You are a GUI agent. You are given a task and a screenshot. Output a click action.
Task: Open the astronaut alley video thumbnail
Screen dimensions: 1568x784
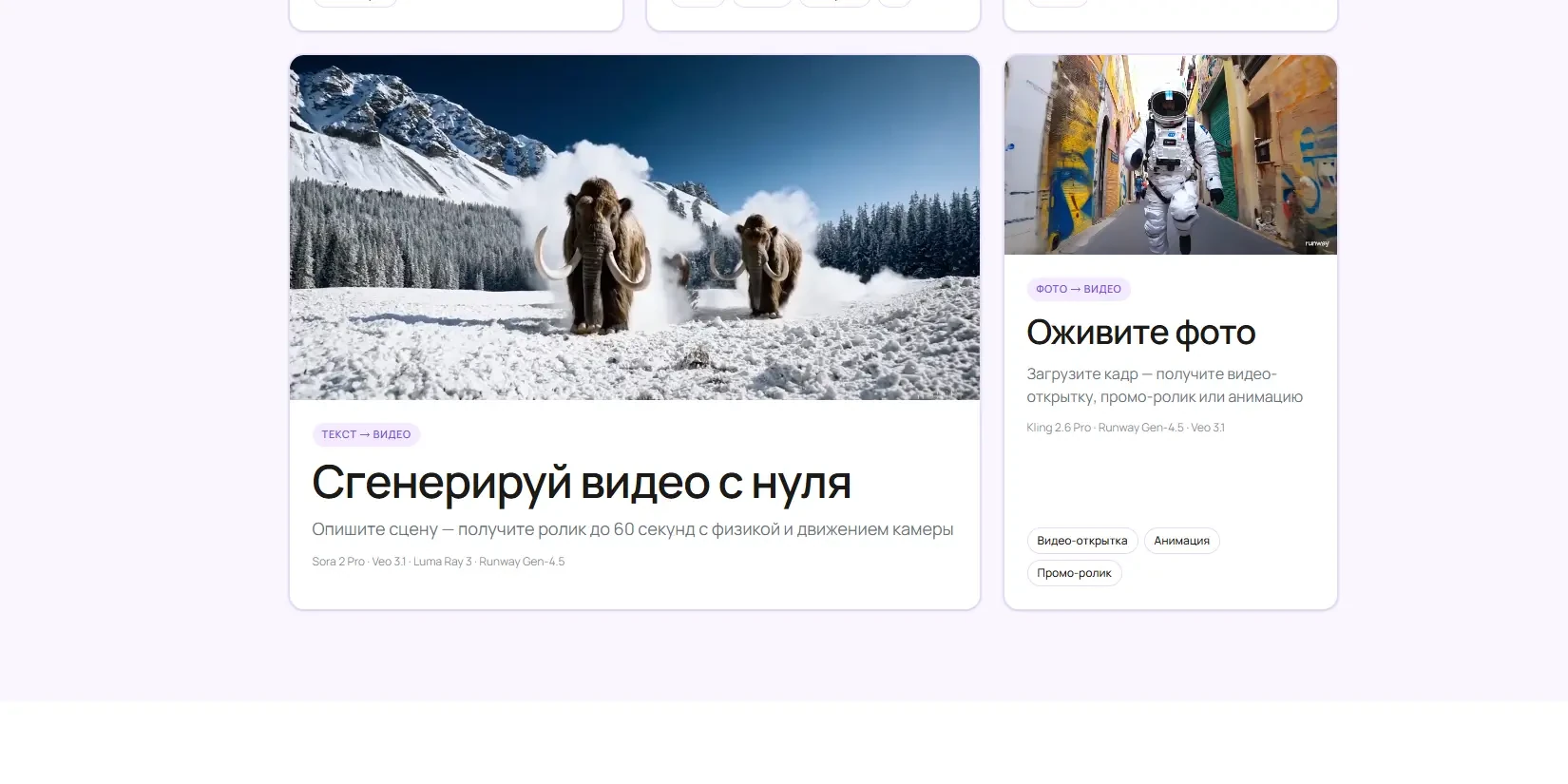pos(1171,155)
